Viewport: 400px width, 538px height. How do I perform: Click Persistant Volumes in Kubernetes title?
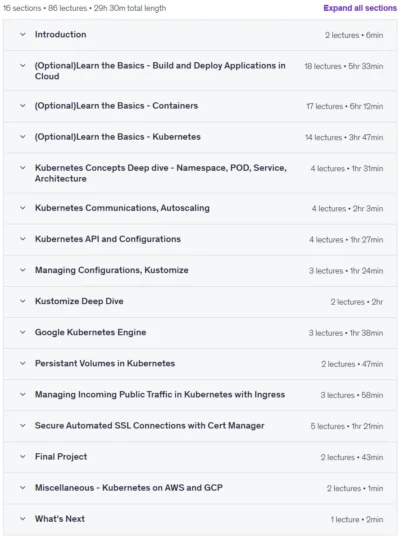point(105,363)
